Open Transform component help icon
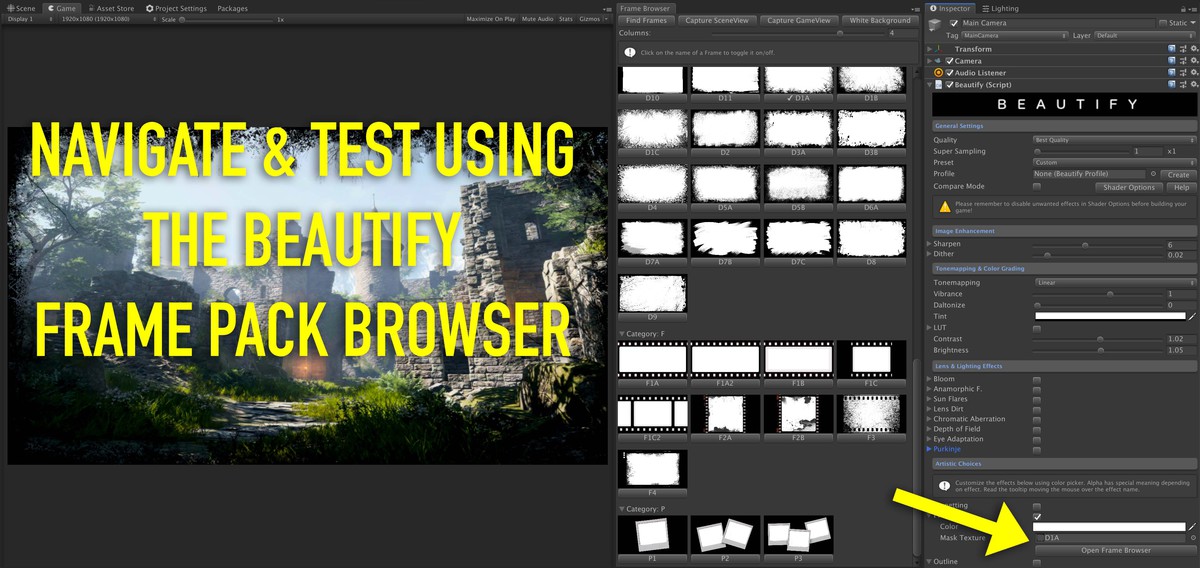Viewport: 1200px width, 568px height. click(1171, 49)
